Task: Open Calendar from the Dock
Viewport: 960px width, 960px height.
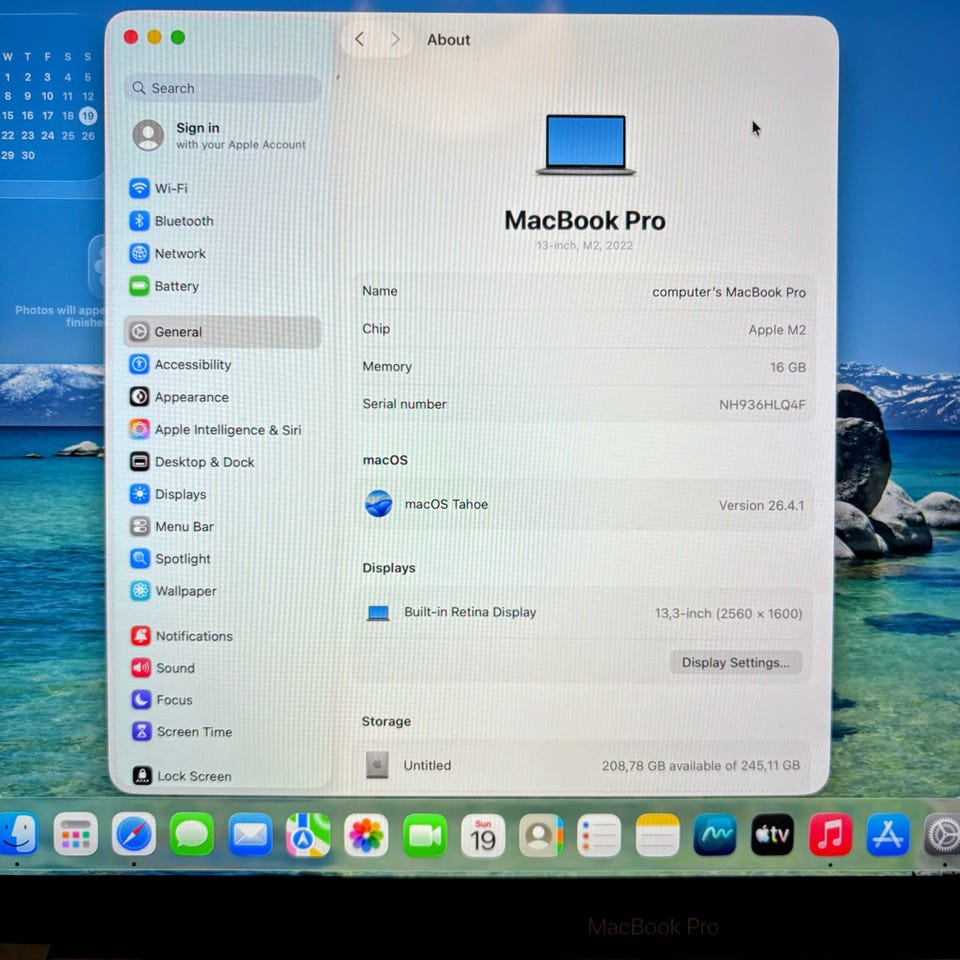Action: (482, 836)
